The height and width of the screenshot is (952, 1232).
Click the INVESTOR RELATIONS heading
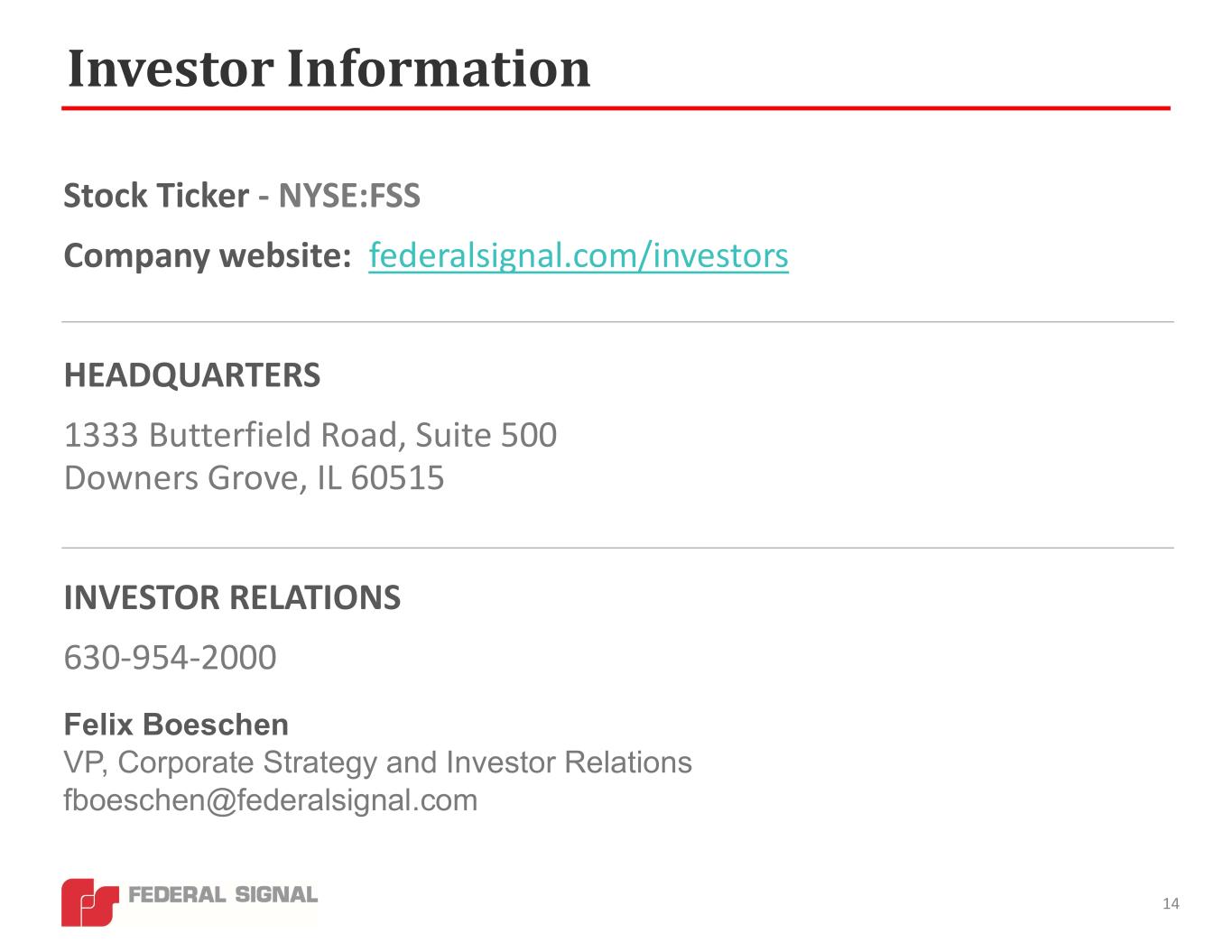pyautogui.click(x=232, y=597)
